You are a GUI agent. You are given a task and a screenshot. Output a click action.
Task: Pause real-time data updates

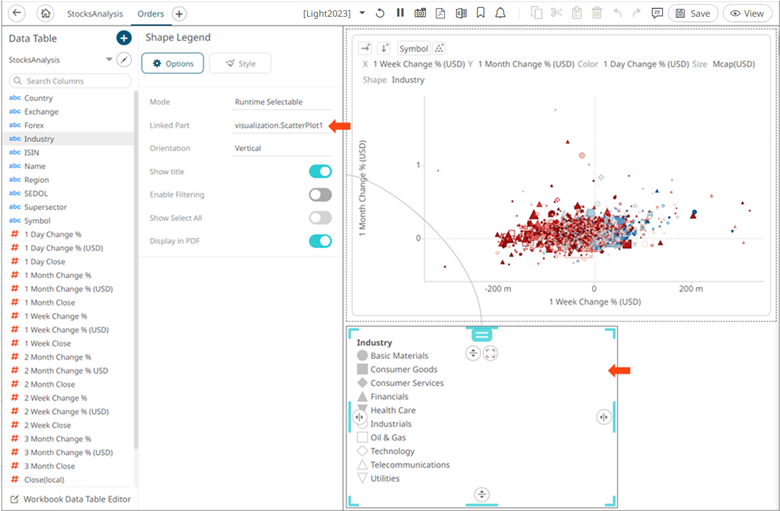400,14
